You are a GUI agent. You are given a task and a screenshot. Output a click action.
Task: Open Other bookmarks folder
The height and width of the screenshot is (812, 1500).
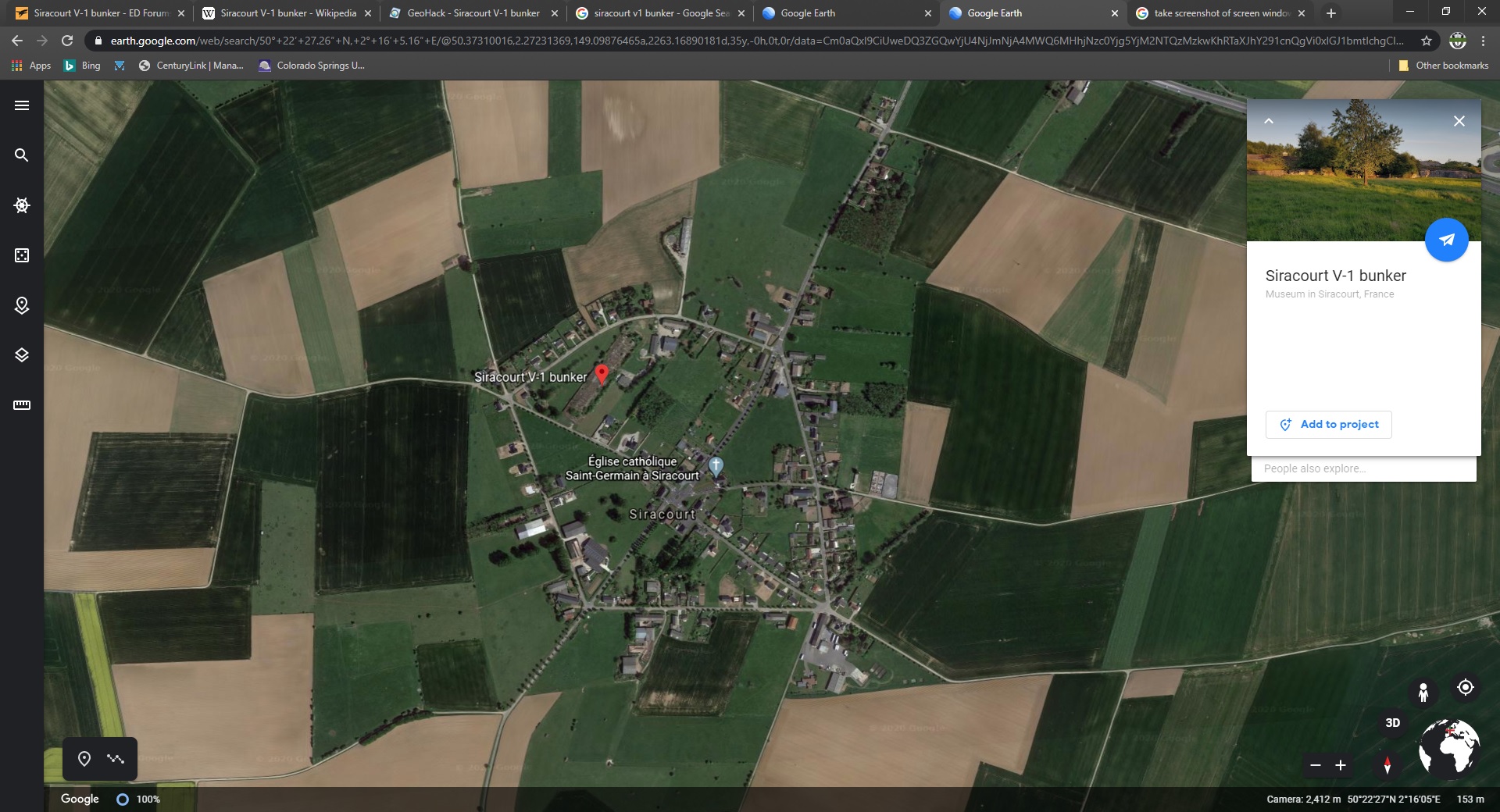(1443, 66)
